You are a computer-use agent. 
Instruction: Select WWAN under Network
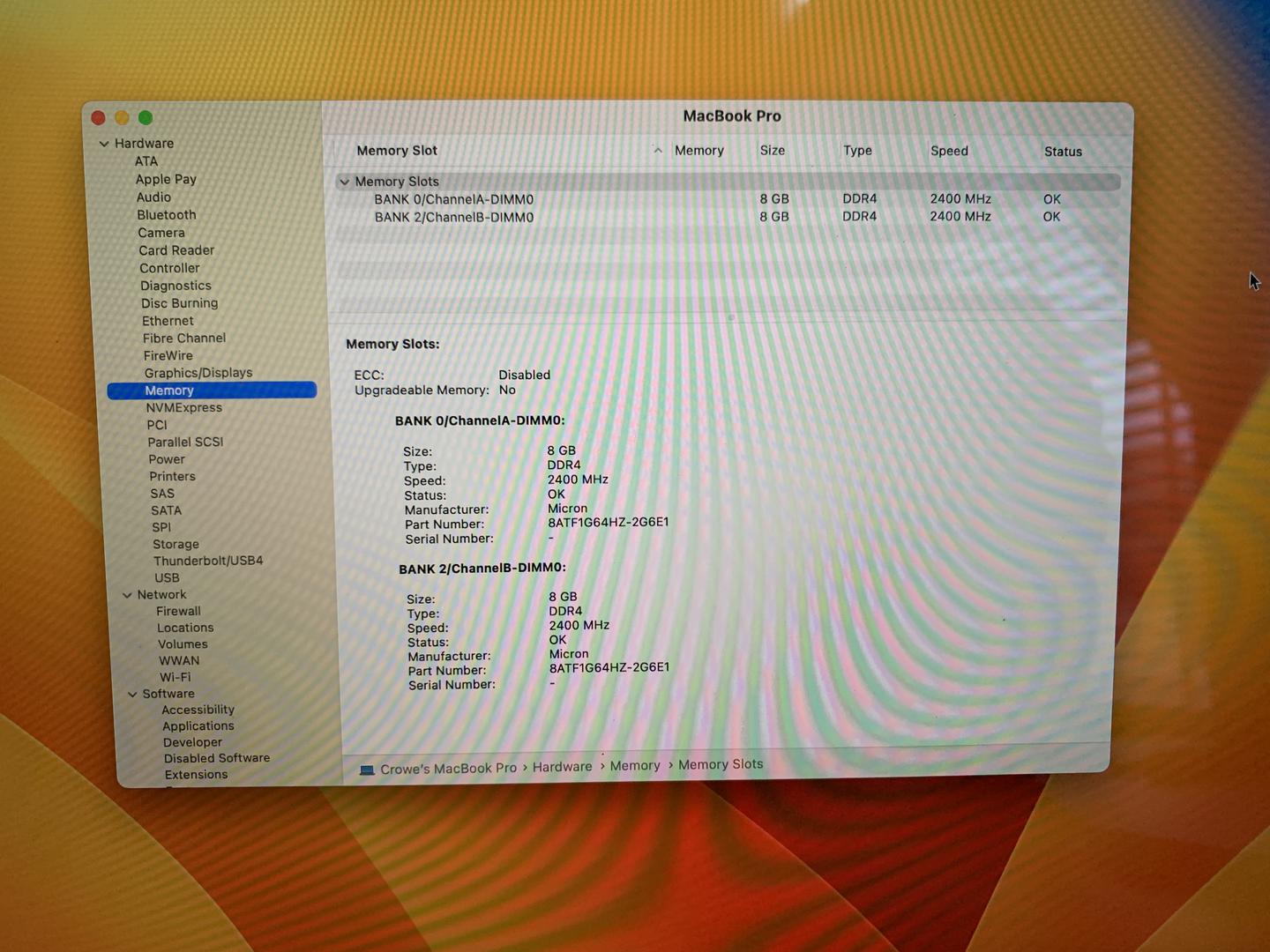pyautogui.click(x=179, y=660)
